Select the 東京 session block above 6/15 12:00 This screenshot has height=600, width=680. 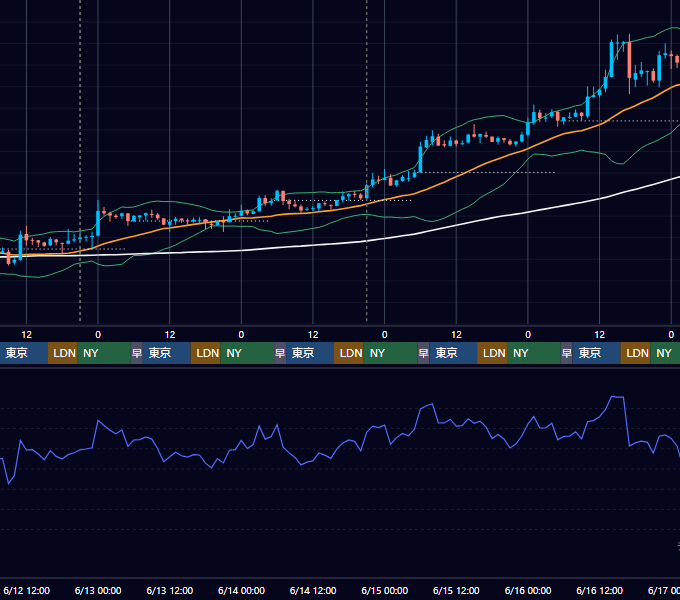(x=453, y=353)
